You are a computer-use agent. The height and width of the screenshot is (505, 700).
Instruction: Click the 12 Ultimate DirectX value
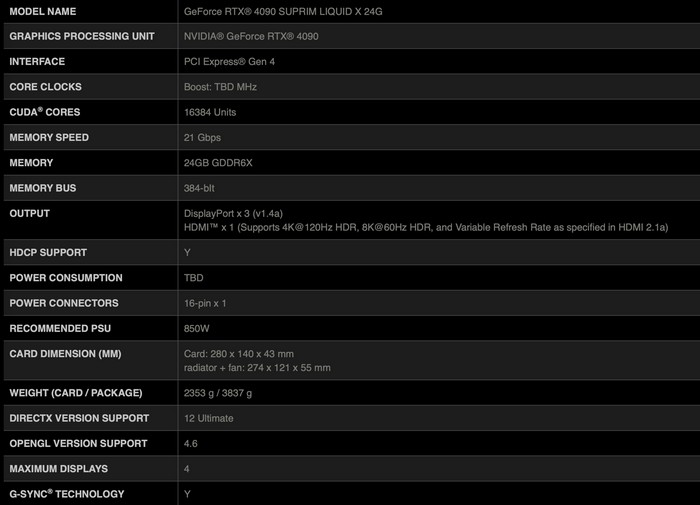(209, 418)
